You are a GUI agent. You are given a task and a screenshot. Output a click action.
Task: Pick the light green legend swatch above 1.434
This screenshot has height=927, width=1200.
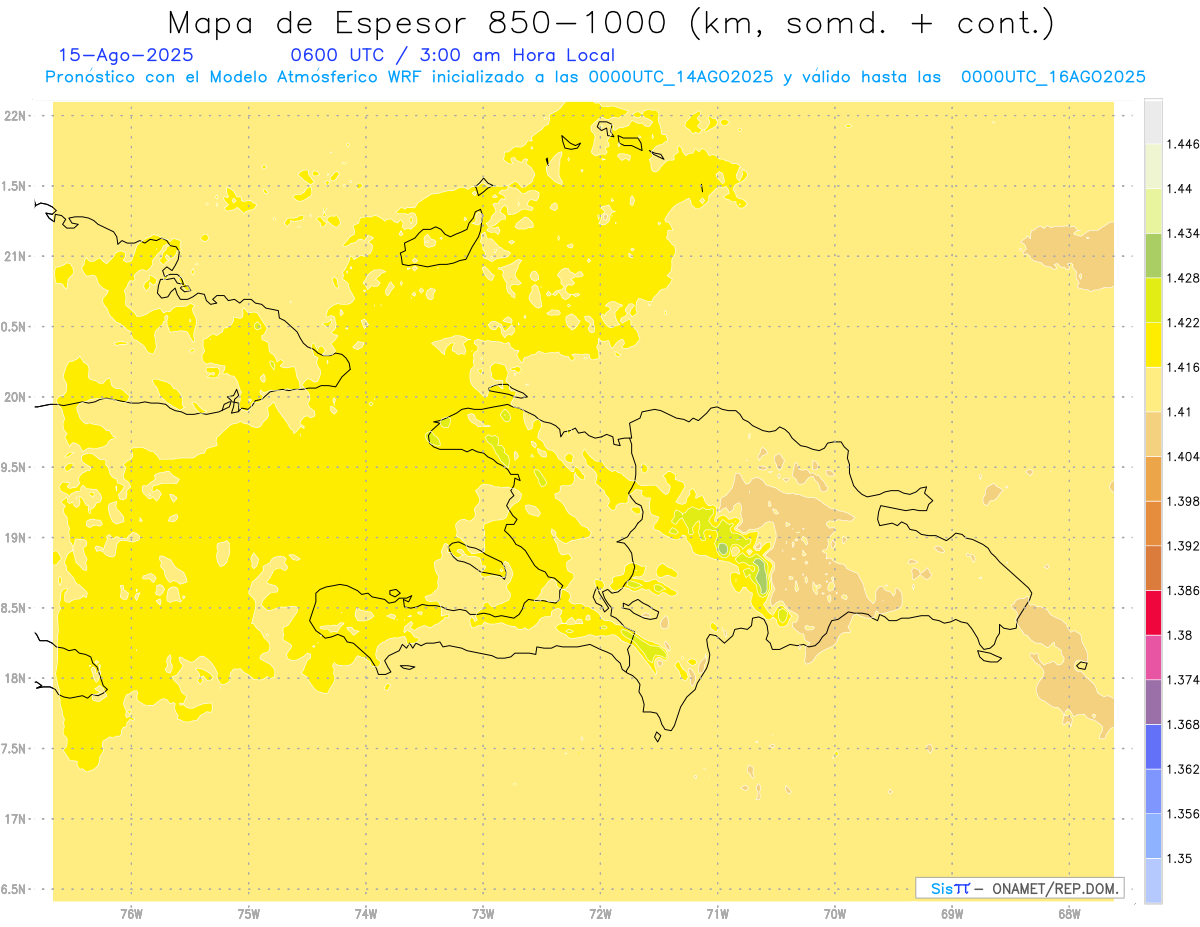pos(1153,211)
